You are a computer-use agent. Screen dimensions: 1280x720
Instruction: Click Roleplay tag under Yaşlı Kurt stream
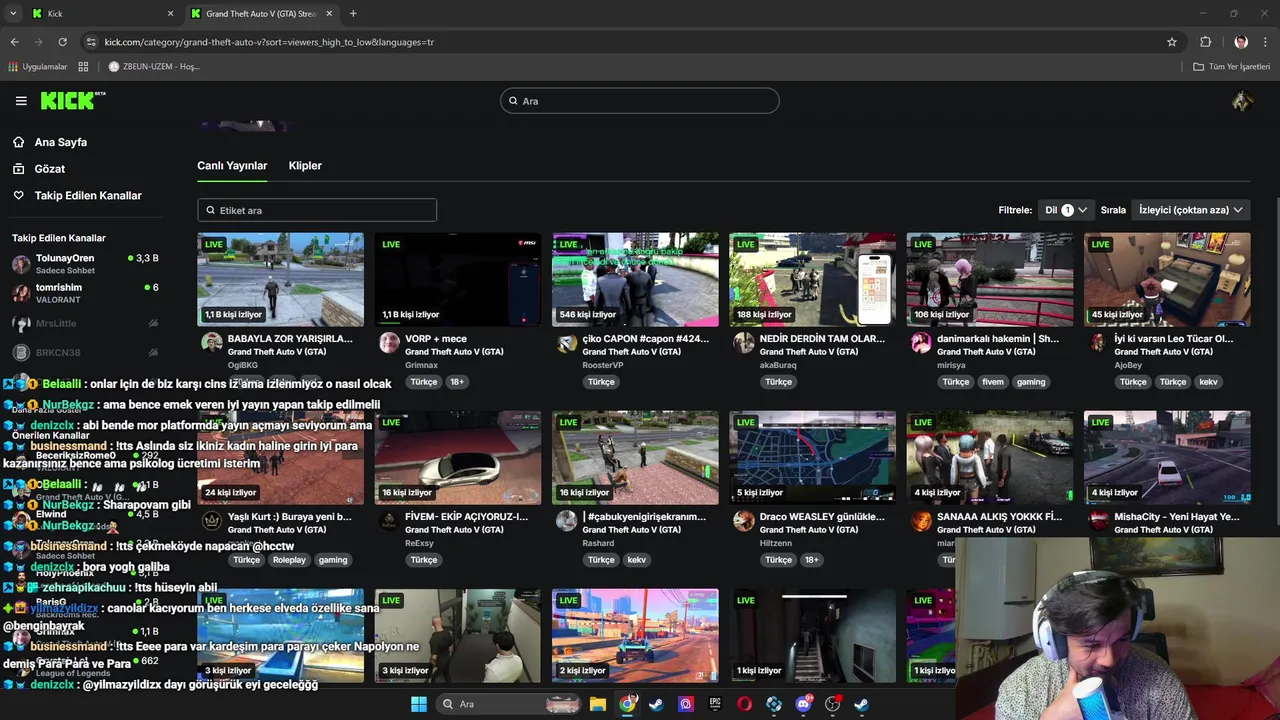[x=289, y=560]
